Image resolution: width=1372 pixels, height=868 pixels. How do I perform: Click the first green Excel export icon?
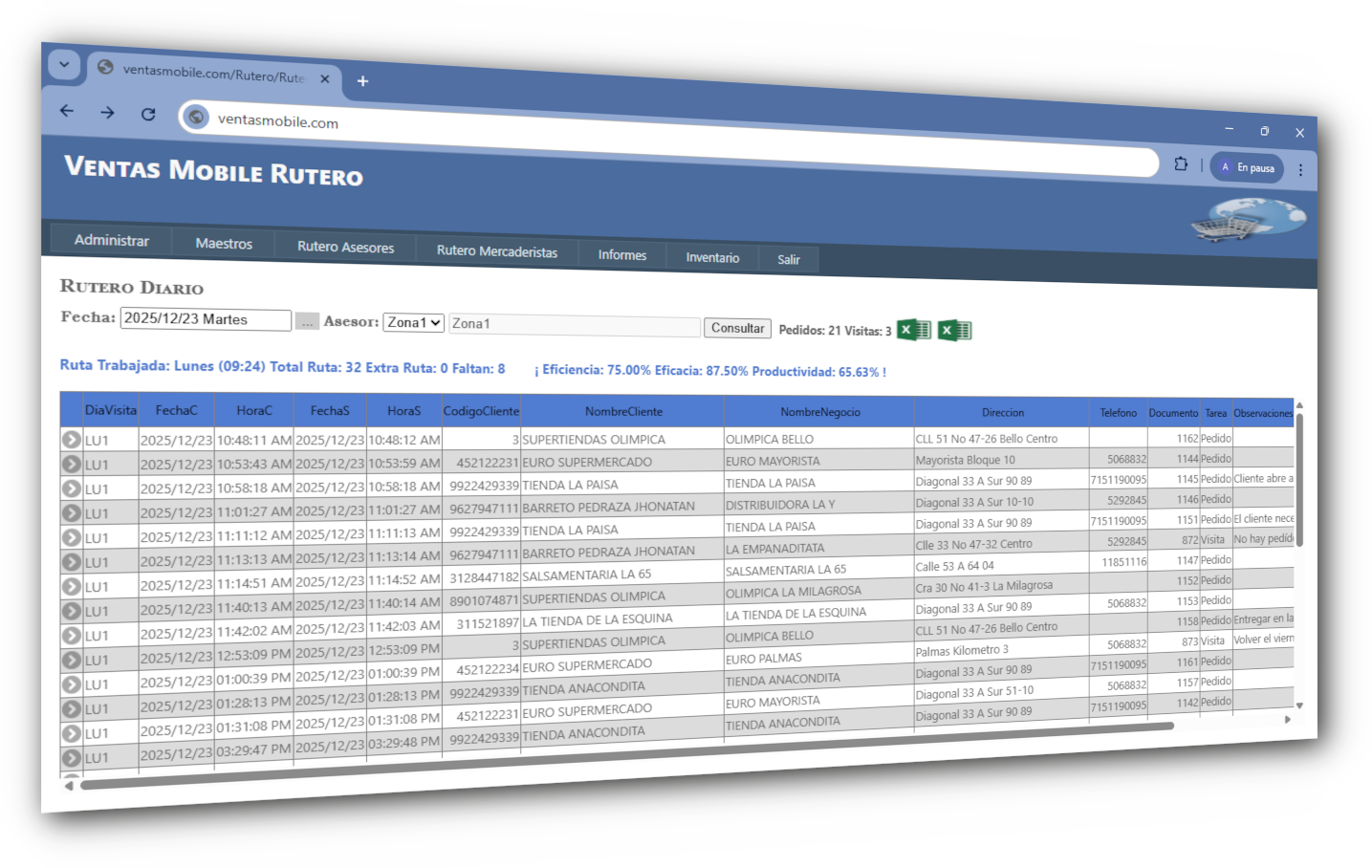point(913,330)
